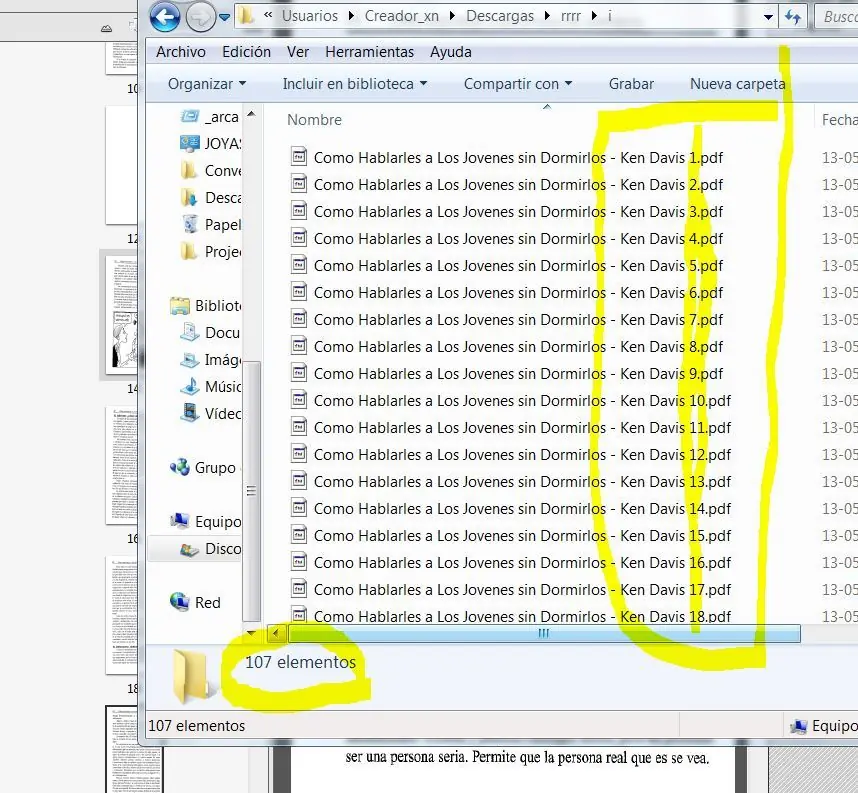Open Incluir en biblioteca dropdown

355,84
